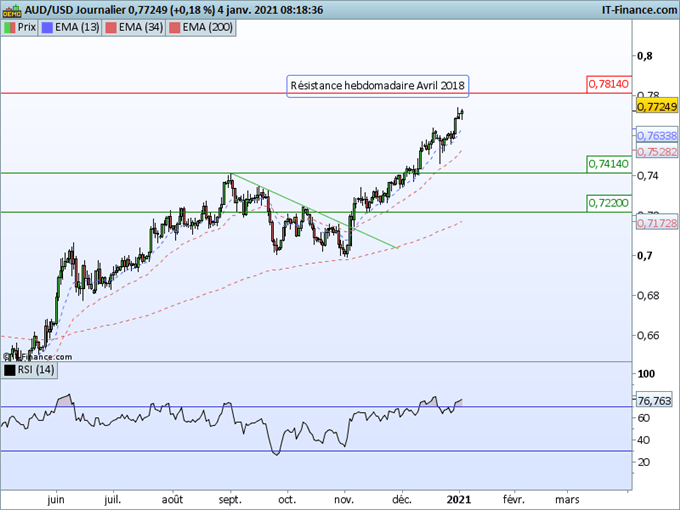Click the 'mars' label on time axis
680x510 pixels.
(567, 500)
